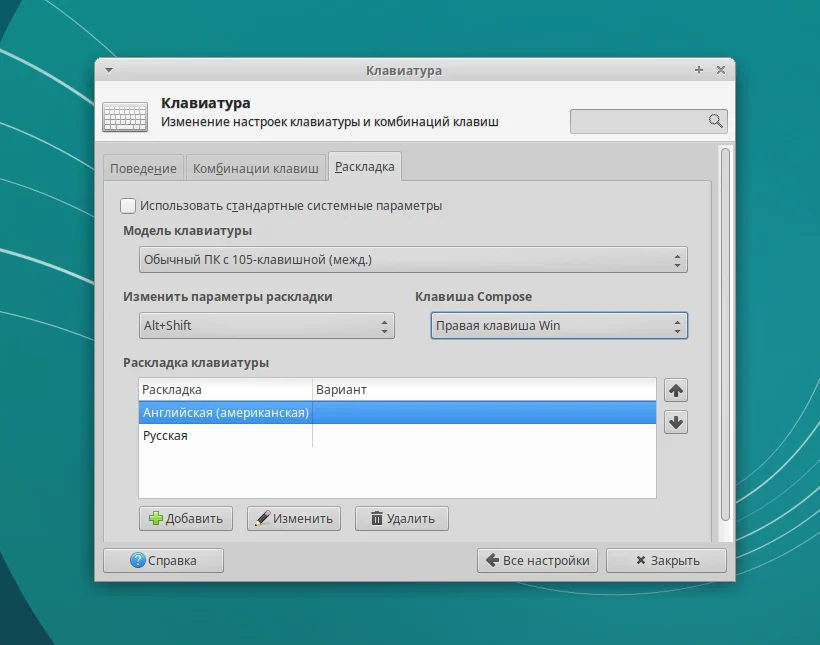The image size is (820, 645).
Task: Click Добавить button to add layout
Action: [x=186, y=518]
